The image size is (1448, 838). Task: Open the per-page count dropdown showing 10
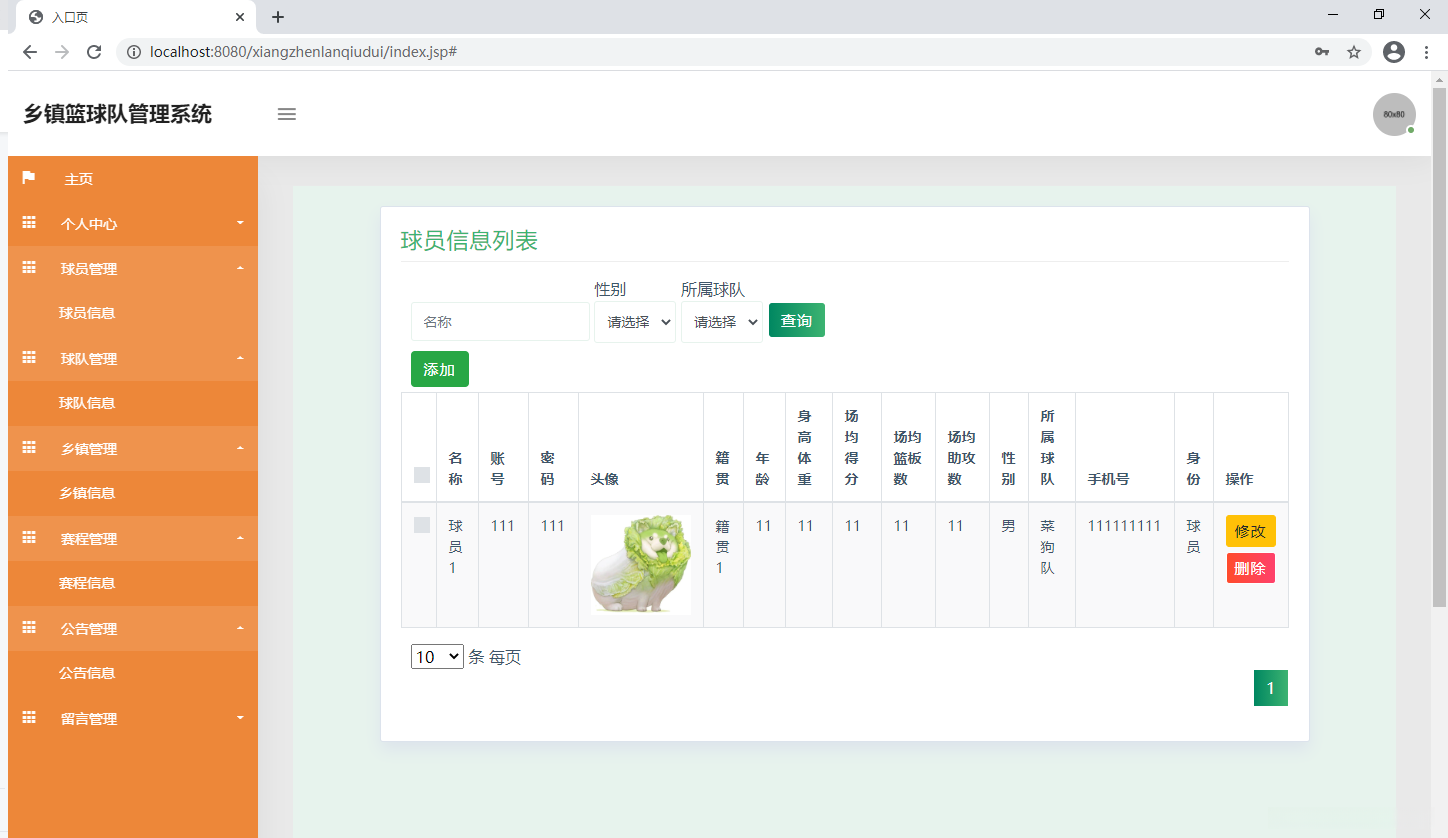[436, 656]
